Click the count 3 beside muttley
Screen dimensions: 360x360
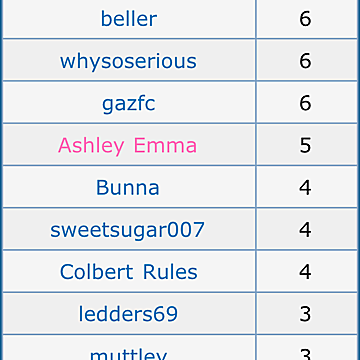pyautogui.click(x=305, y=354)
